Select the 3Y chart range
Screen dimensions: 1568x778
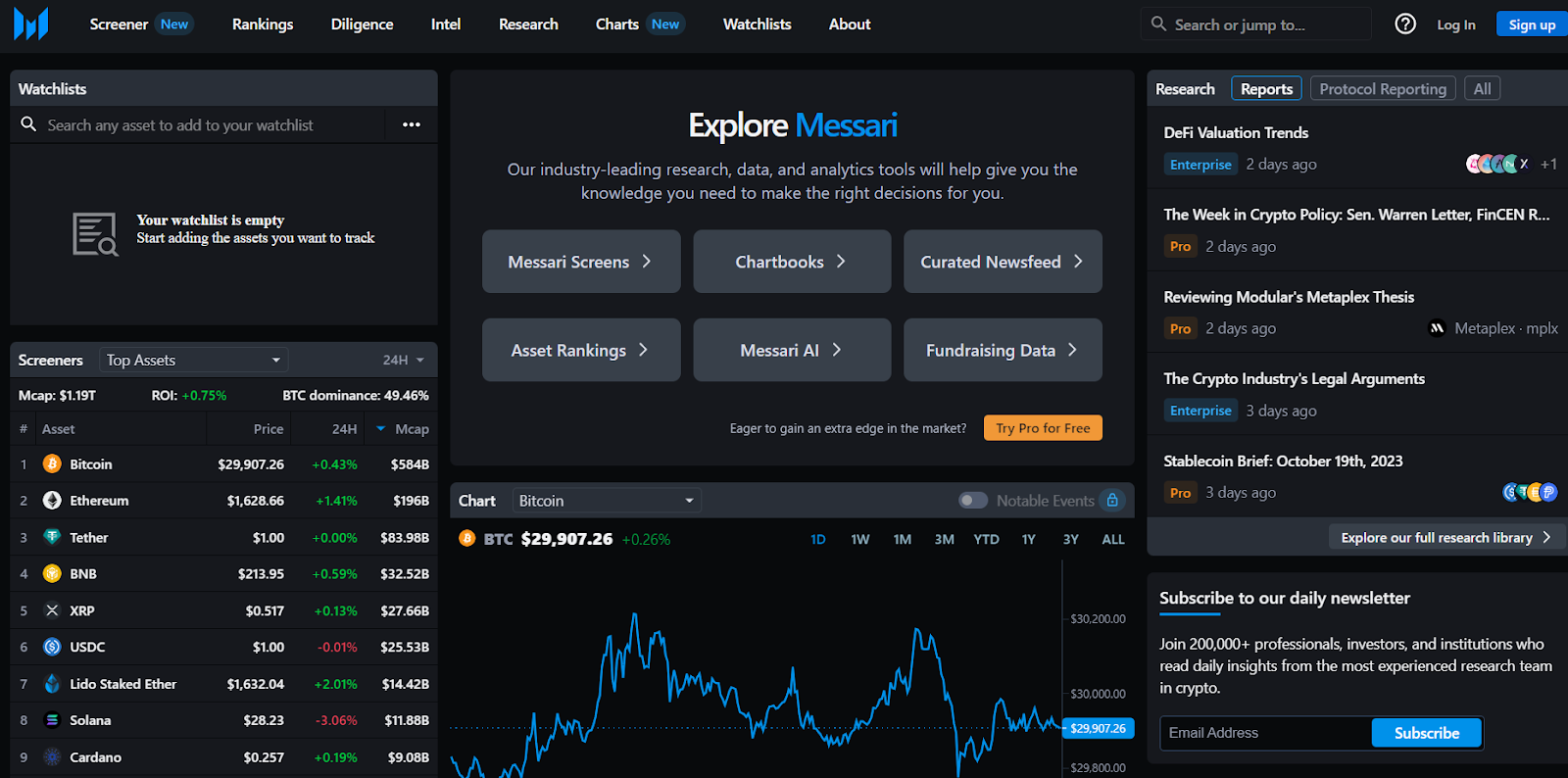(x=1071, y=539)
